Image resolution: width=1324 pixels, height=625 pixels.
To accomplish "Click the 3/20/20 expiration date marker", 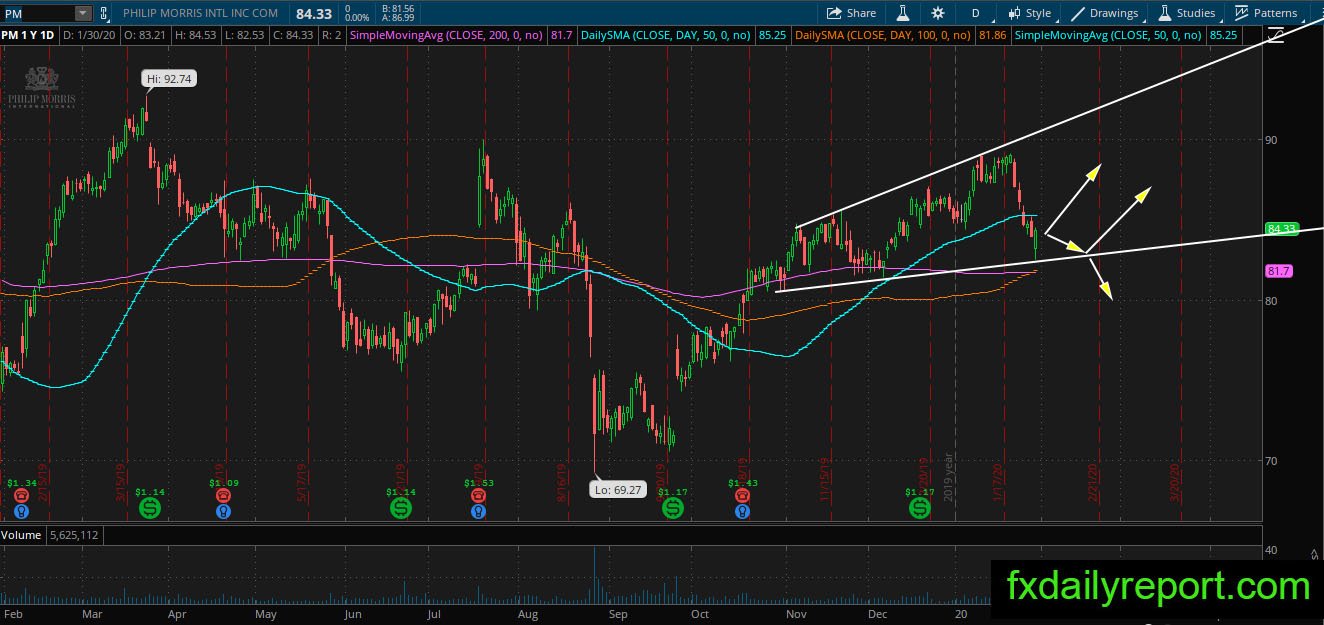I will click(1176, 481).
